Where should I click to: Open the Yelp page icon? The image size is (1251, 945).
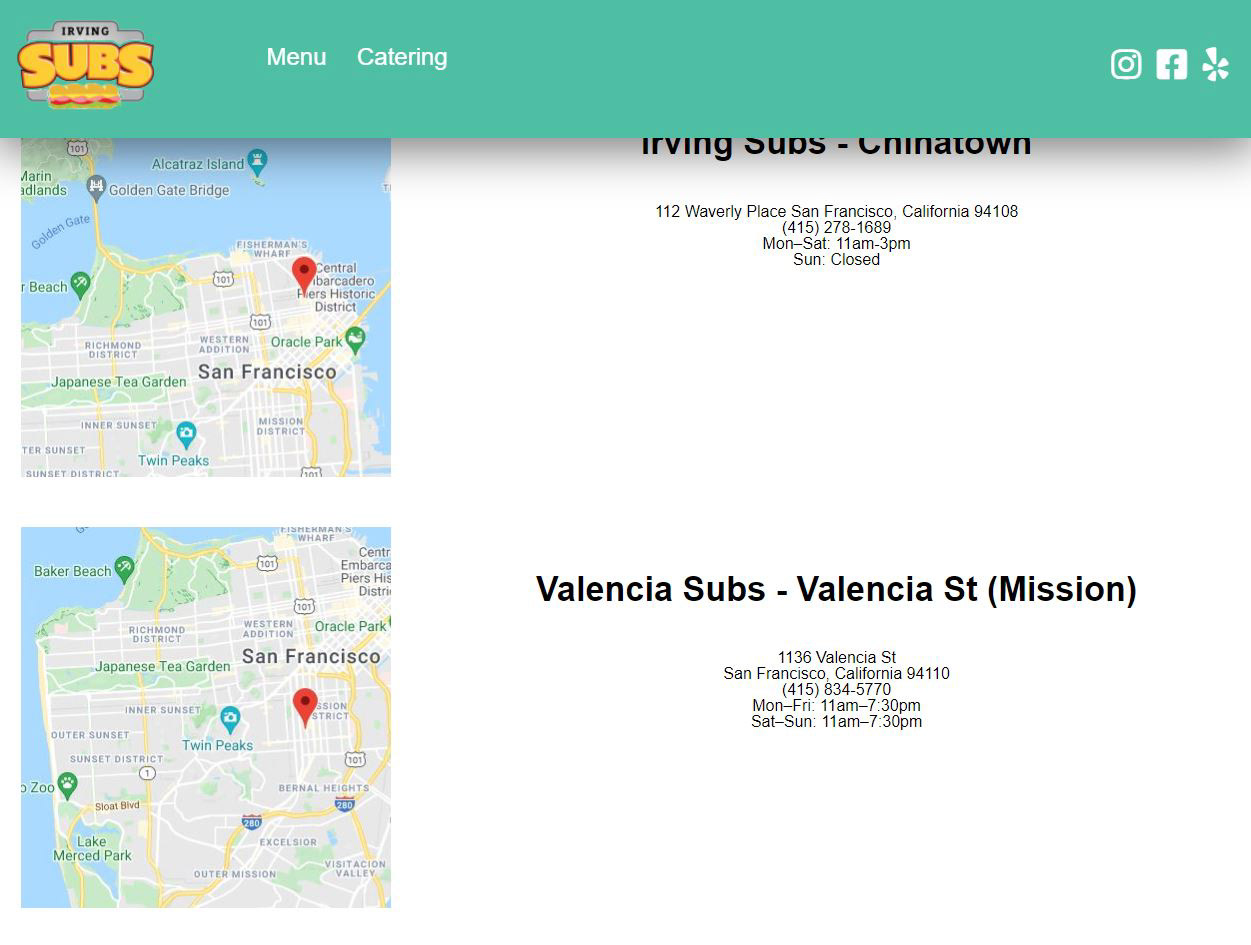(1215, 64)
